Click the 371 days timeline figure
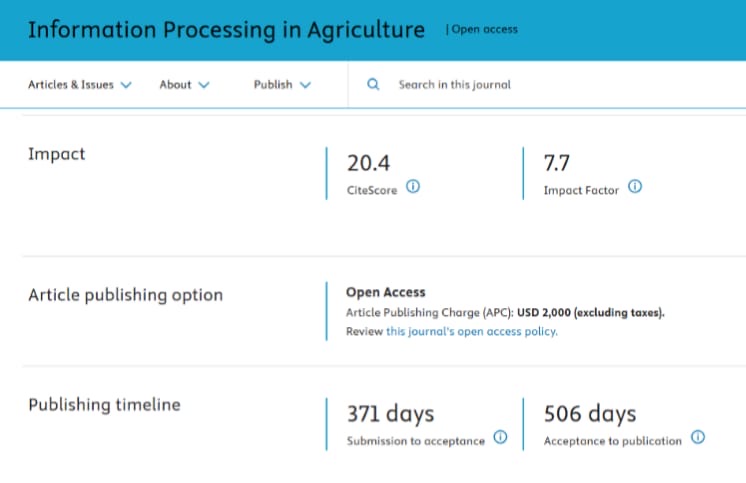746x483 pixels. coord(391,414)
